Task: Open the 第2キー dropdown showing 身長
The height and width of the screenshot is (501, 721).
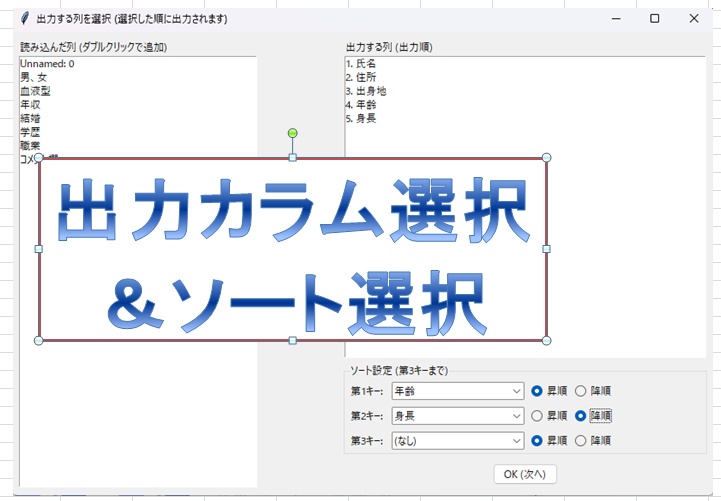Action: click(458, 416)
